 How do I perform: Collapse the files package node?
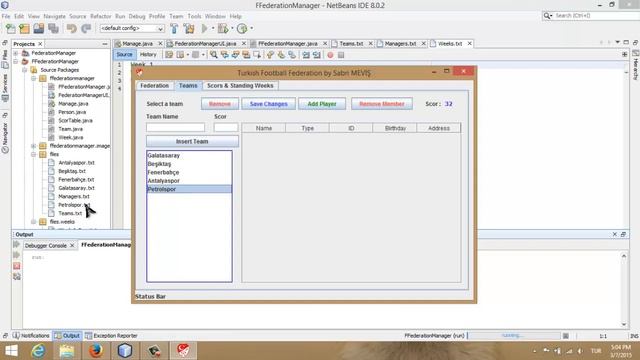click(x=33, y=154)
